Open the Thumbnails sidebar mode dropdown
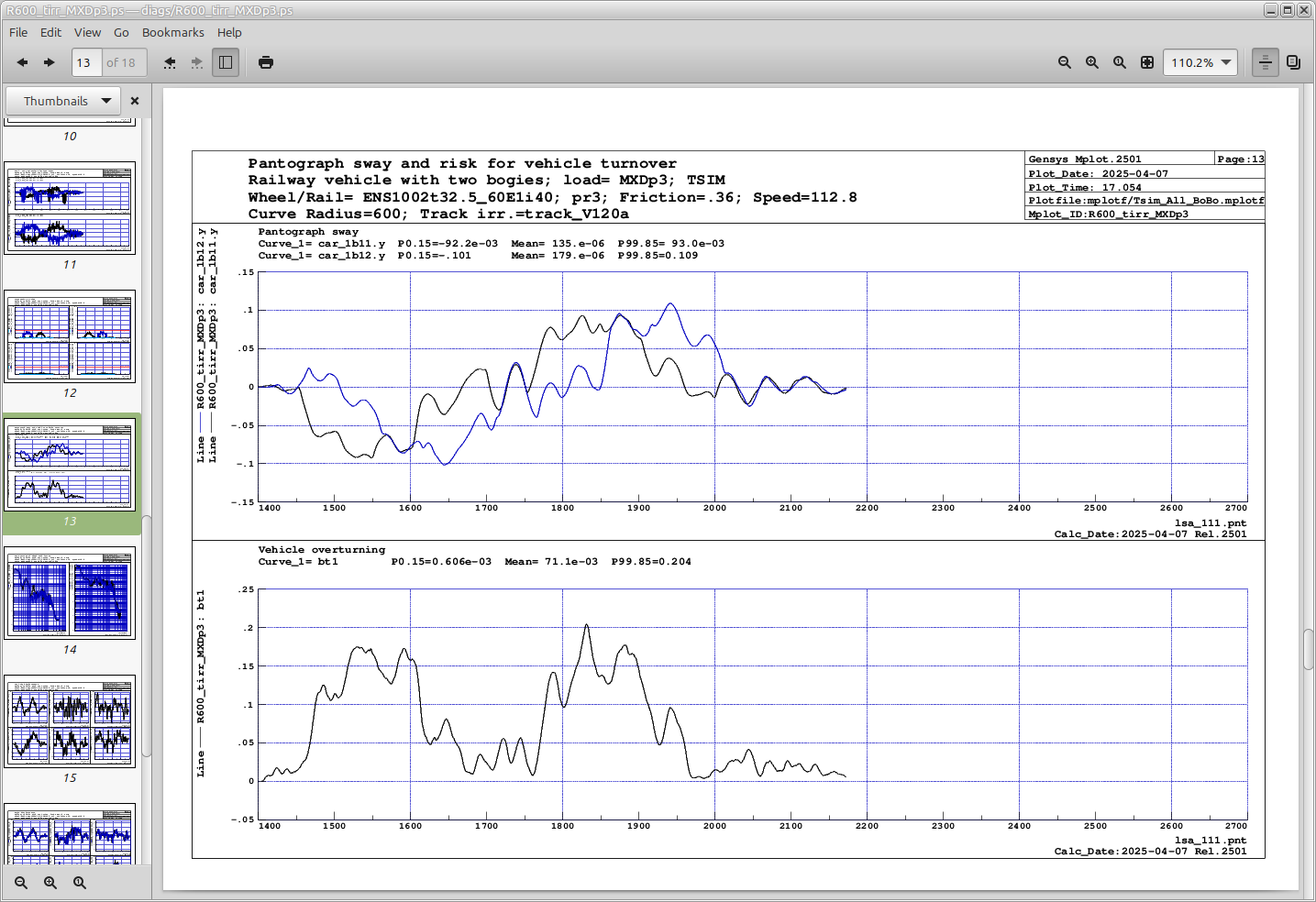The image size is (1316, 902). pyautogui.click(x=64, y=101)
